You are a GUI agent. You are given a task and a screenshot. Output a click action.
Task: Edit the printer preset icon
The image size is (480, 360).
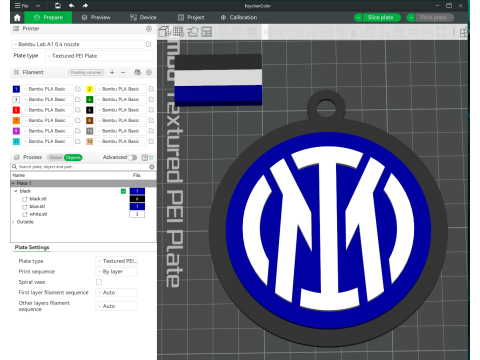[149, 44]
